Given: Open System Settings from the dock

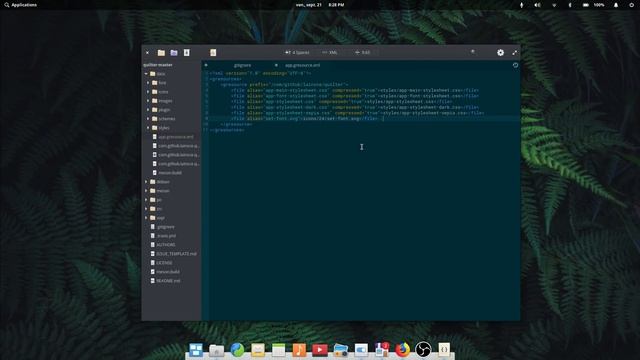Looking at the screenshot, I should pyautogui.click(x=361, y=350).
